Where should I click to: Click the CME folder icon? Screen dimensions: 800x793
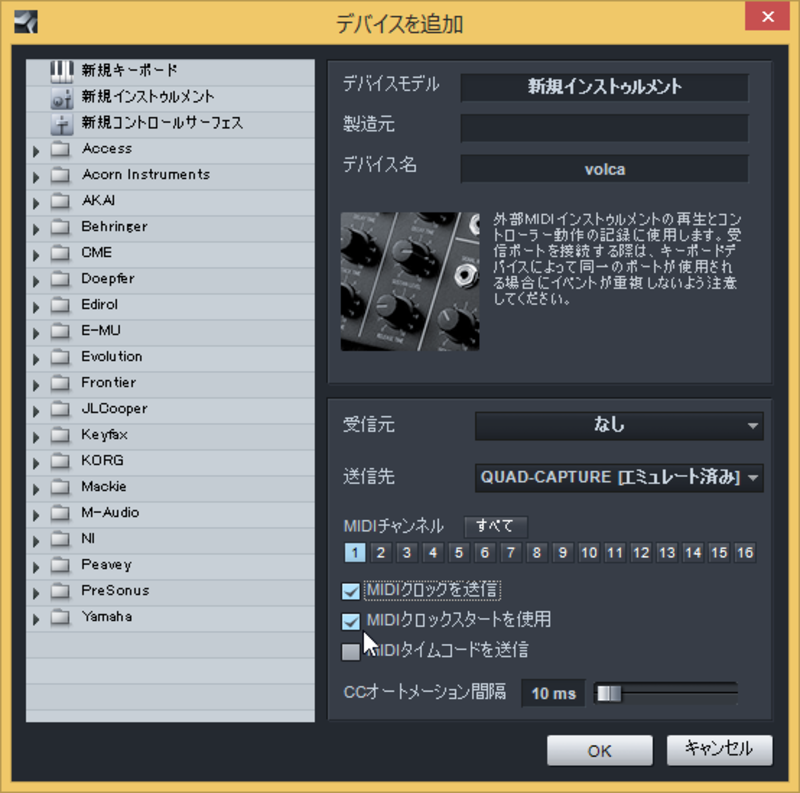coord(61,254)
